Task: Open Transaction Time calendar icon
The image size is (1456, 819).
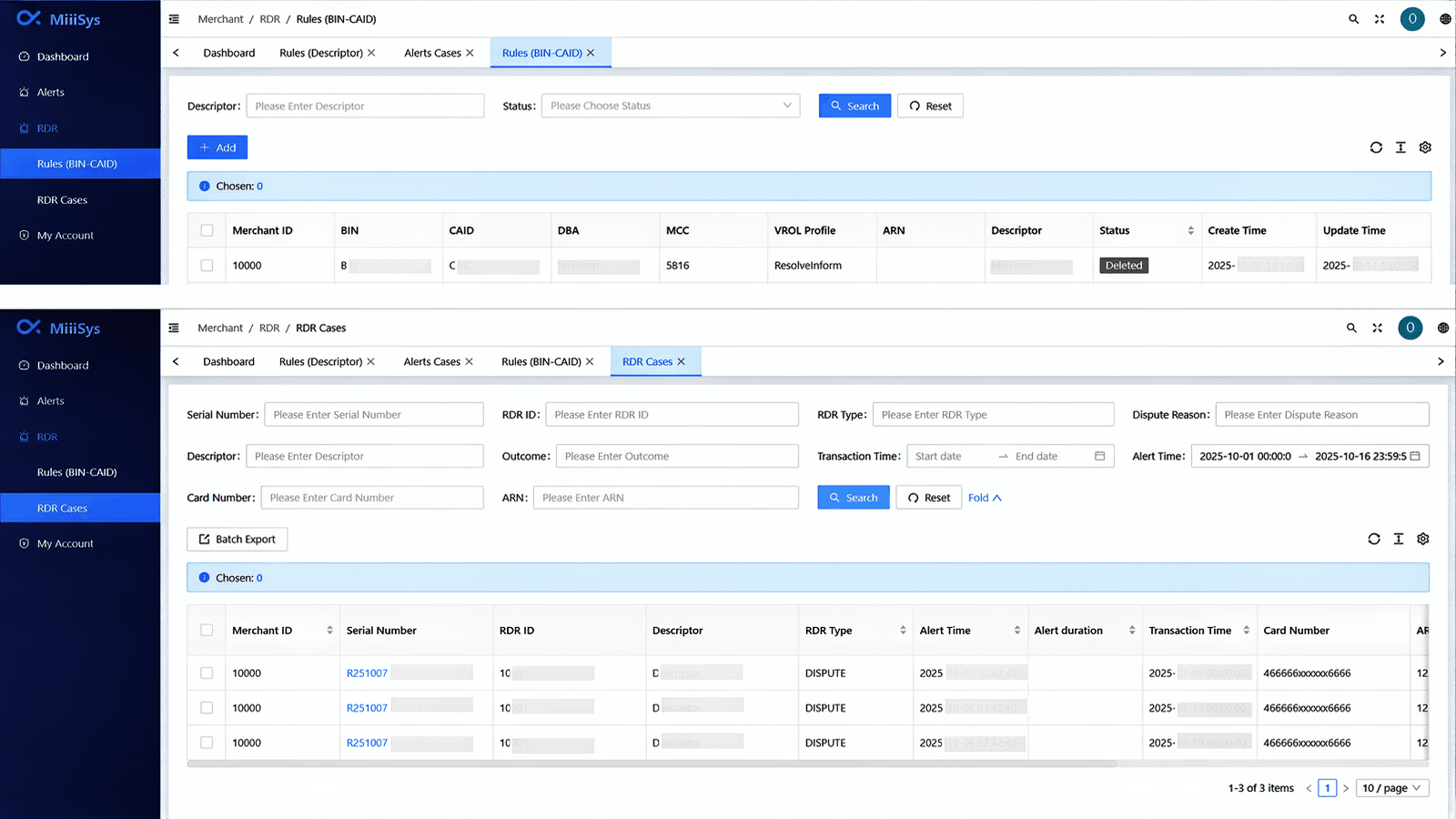Action: (1099, 456)
